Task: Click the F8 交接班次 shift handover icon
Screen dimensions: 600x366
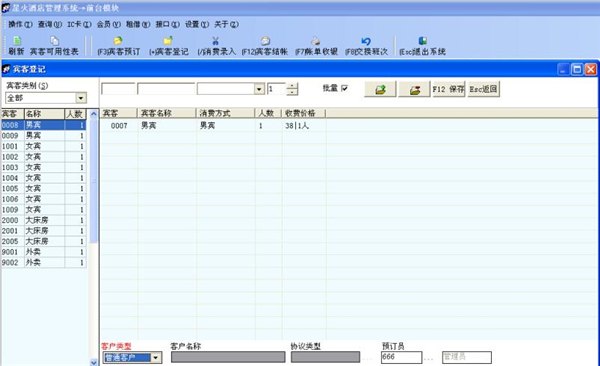Action: click(366, 41)
